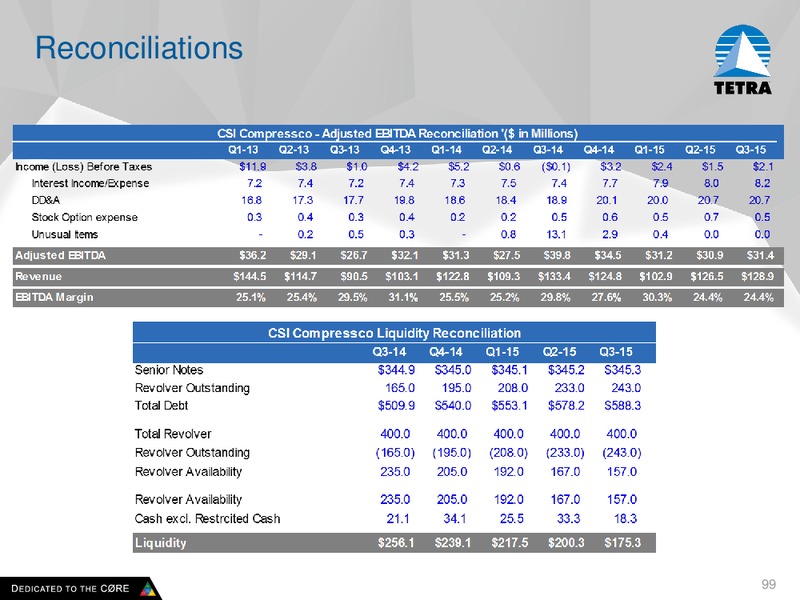The image size is (800, 600).
Task: Click the $39.8 Adjusted EBITDA value
Action: (557, 255)
